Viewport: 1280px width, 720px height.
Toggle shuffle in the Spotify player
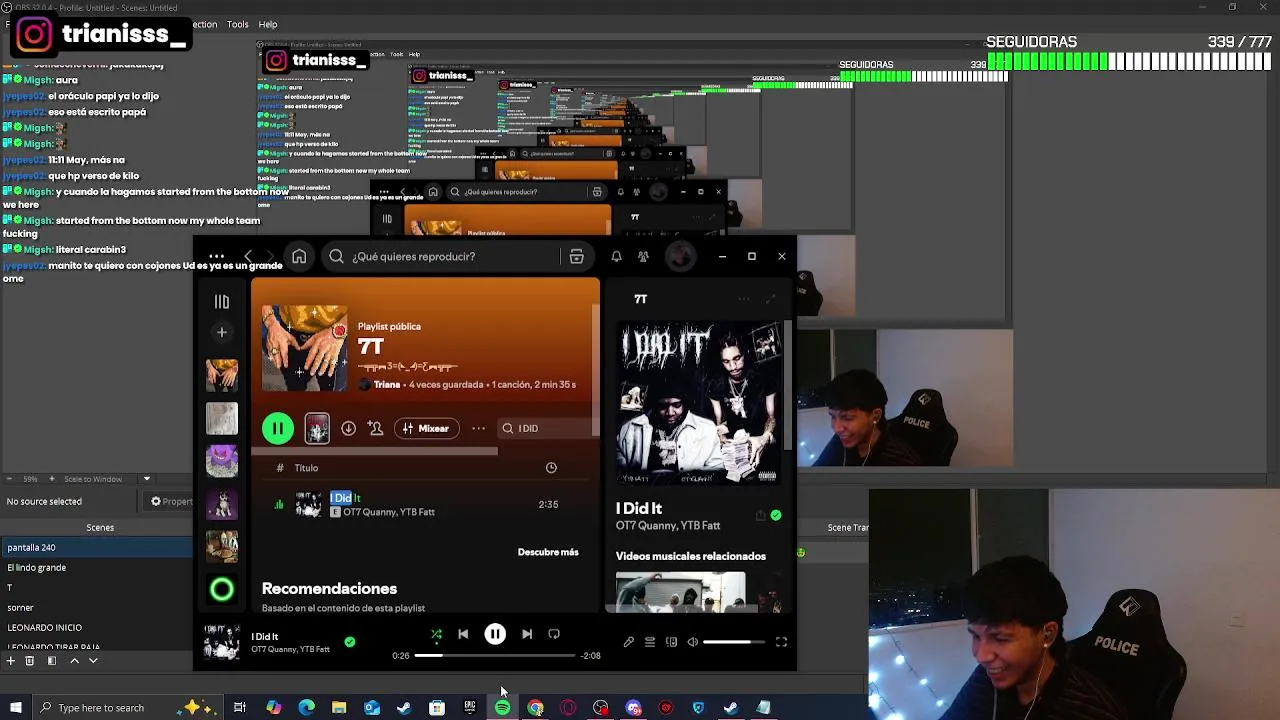[x=436, y=634]
